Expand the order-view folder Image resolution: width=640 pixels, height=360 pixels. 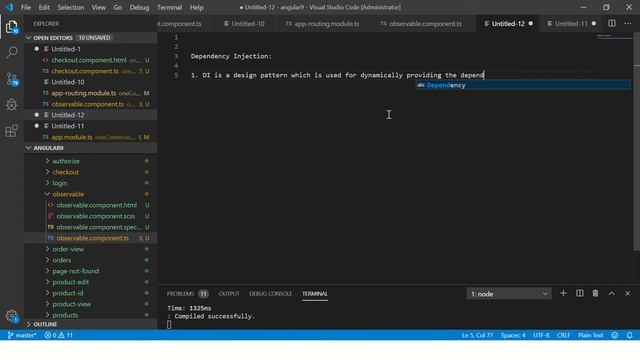coord(68,249)
